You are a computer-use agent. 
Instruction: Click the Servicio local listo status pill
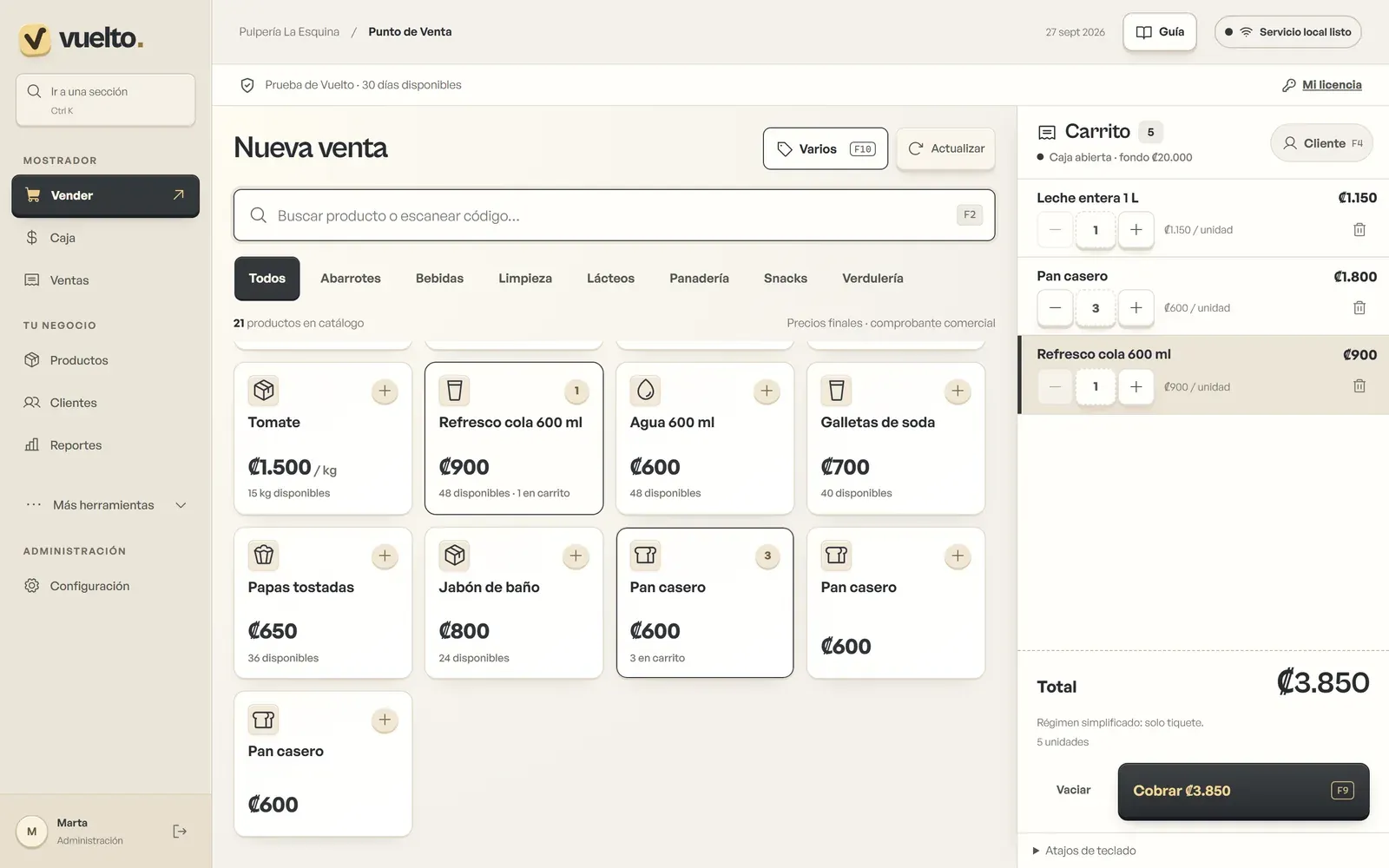pyautogui.click(x=1288, y=32)
